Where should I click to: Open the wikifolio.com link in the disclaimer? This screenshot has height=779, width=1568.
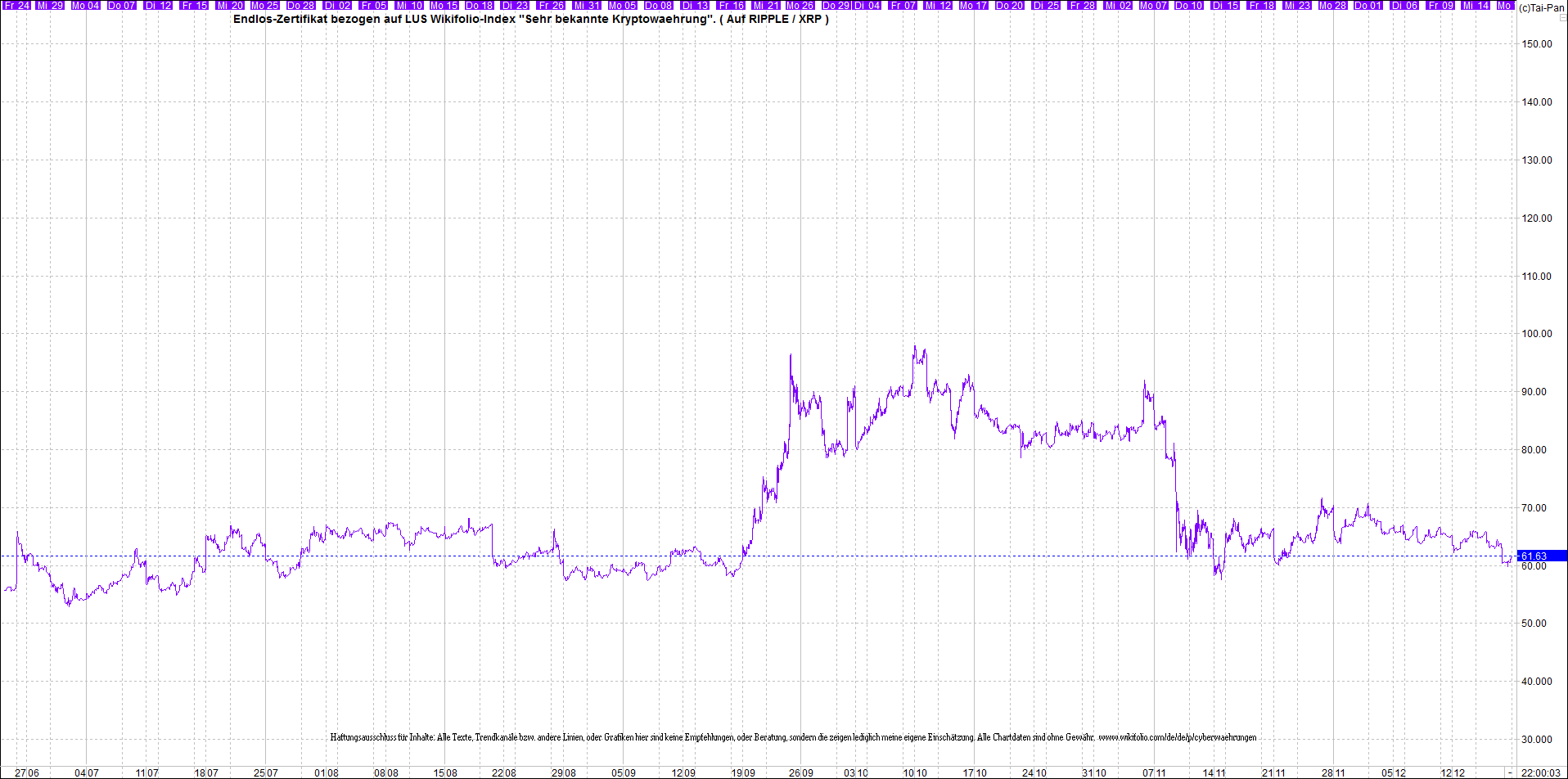pyautogui.click(x=1177, y=737)
